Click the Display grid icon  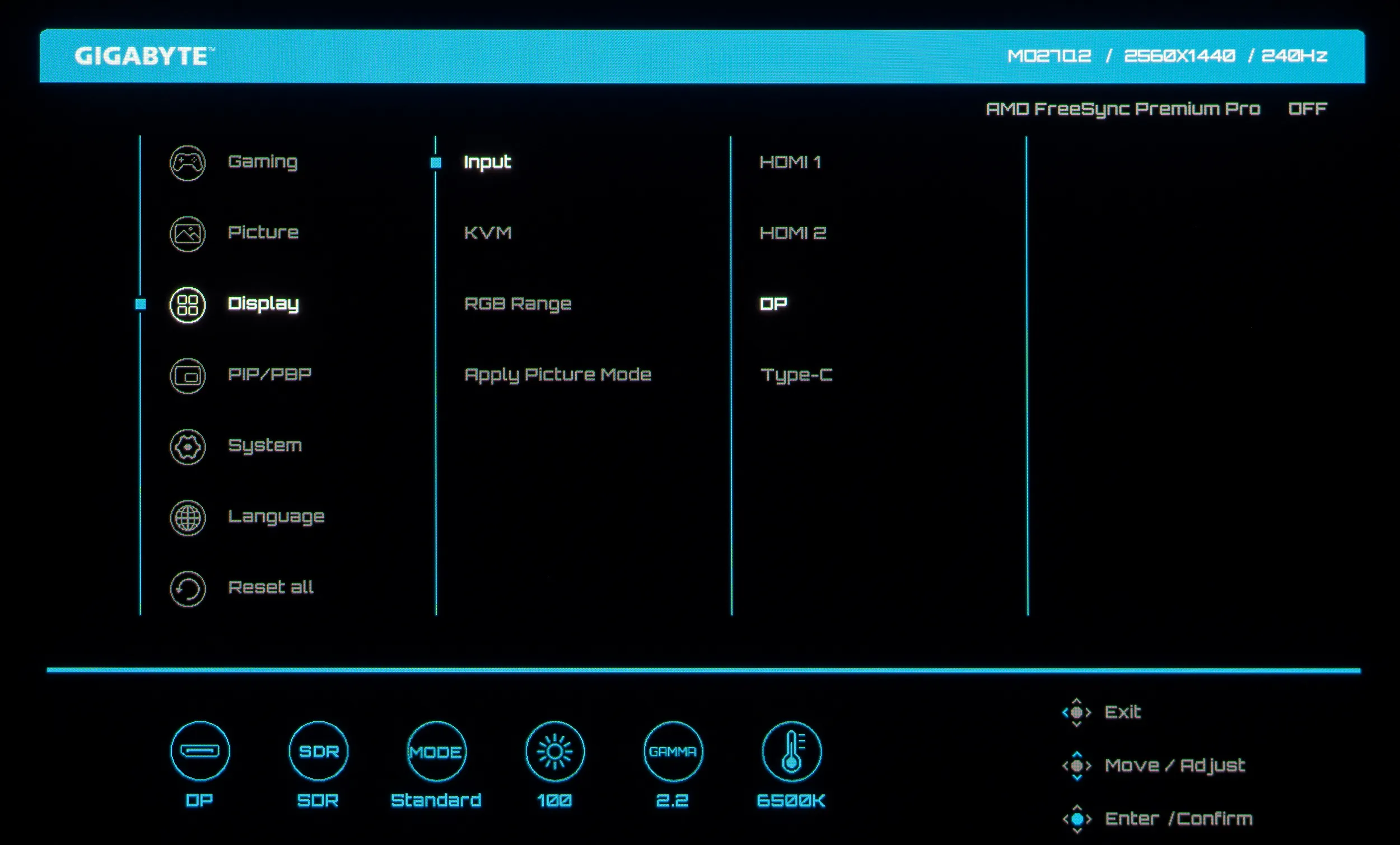(187, 305)
